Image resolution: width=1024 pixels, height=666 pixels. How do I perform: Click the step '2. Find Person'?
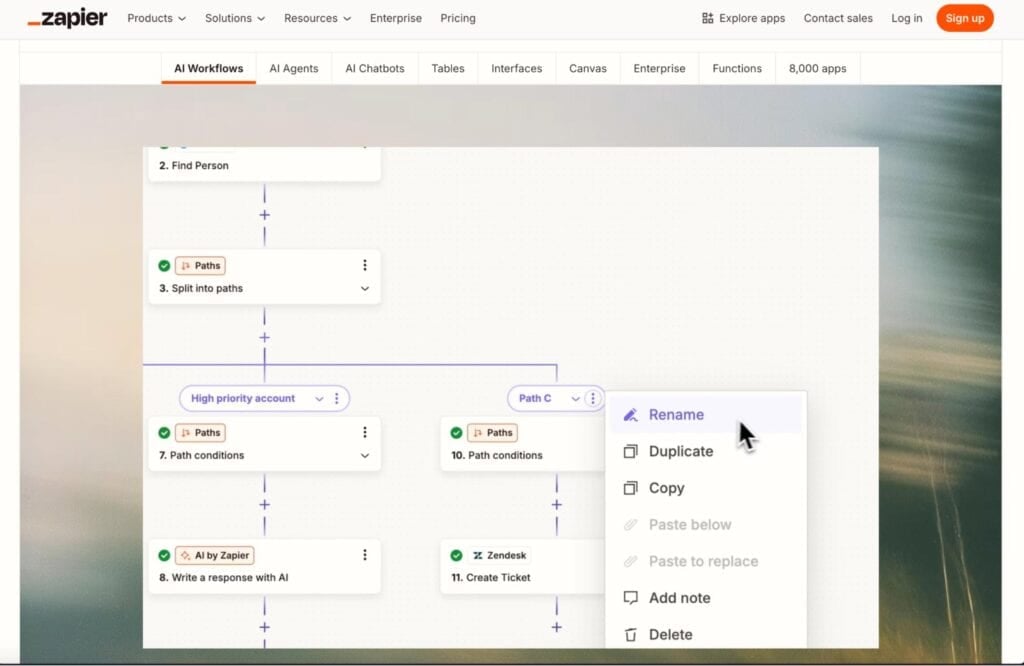click(264, 165)
